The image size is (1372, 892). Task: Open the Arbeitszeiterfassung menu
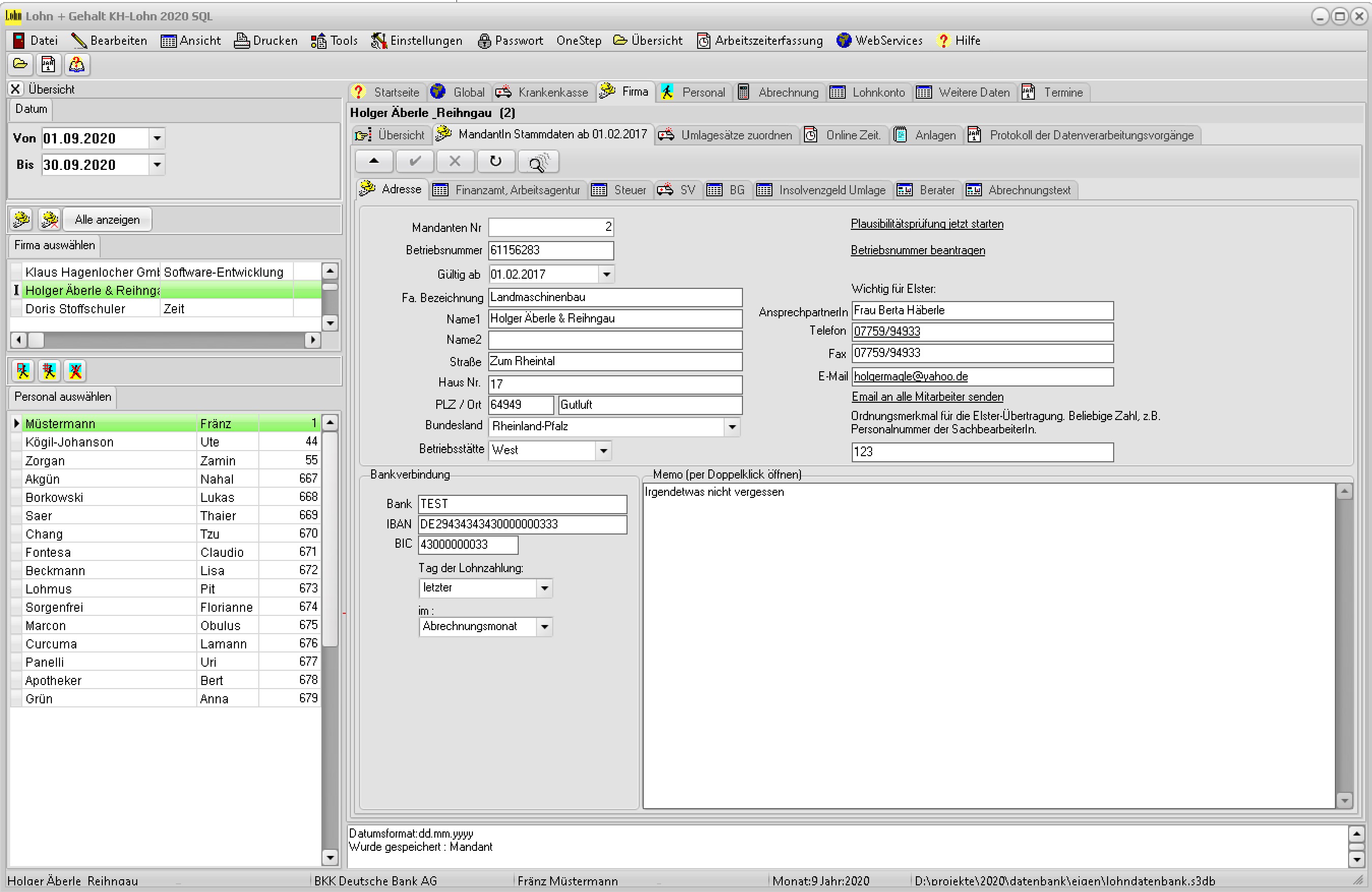(760, 40)
